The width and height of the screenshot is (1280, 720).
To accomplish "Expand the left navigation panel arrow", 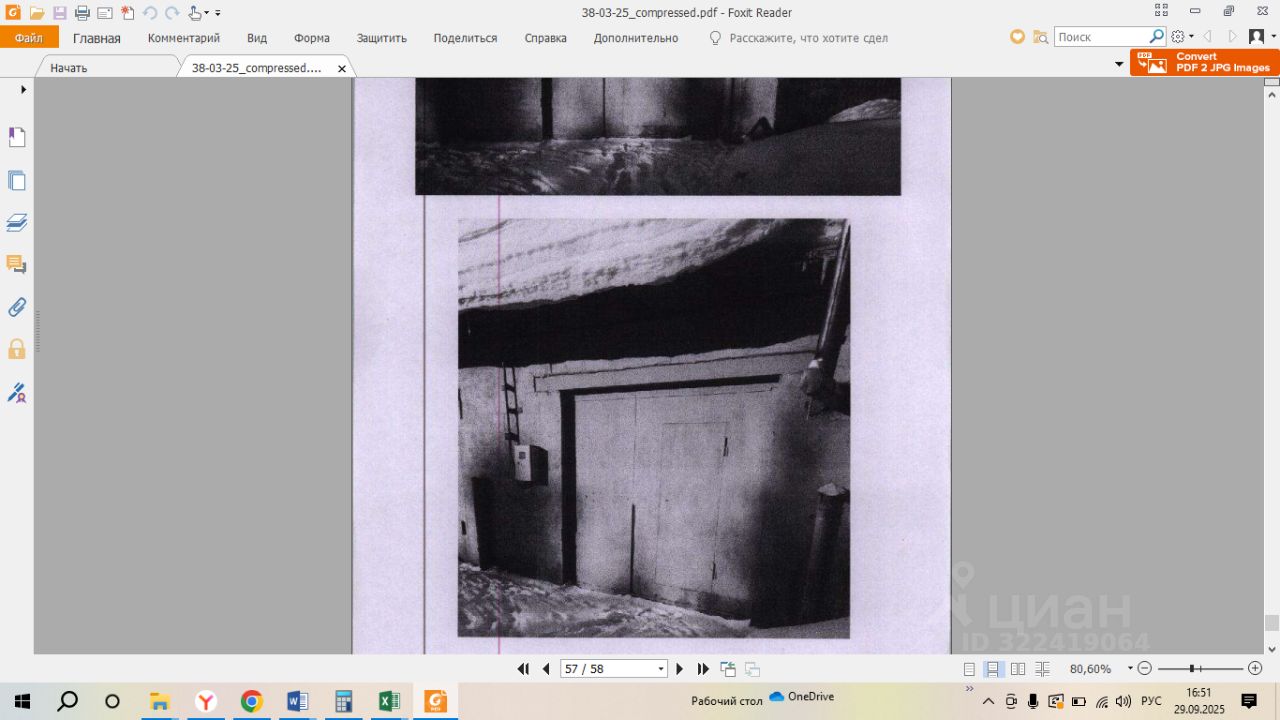I will [23, 89].
